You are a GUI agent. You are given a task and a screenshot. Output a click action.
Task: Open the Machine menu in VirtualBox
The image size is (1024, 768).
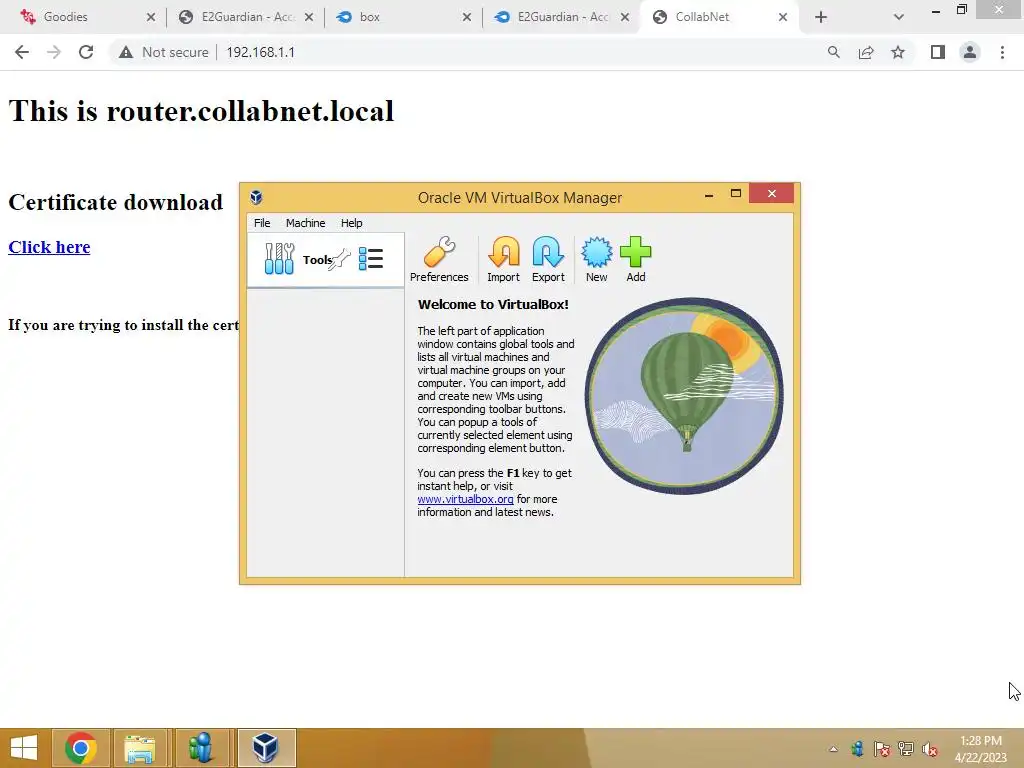click(x=305, y=223)
